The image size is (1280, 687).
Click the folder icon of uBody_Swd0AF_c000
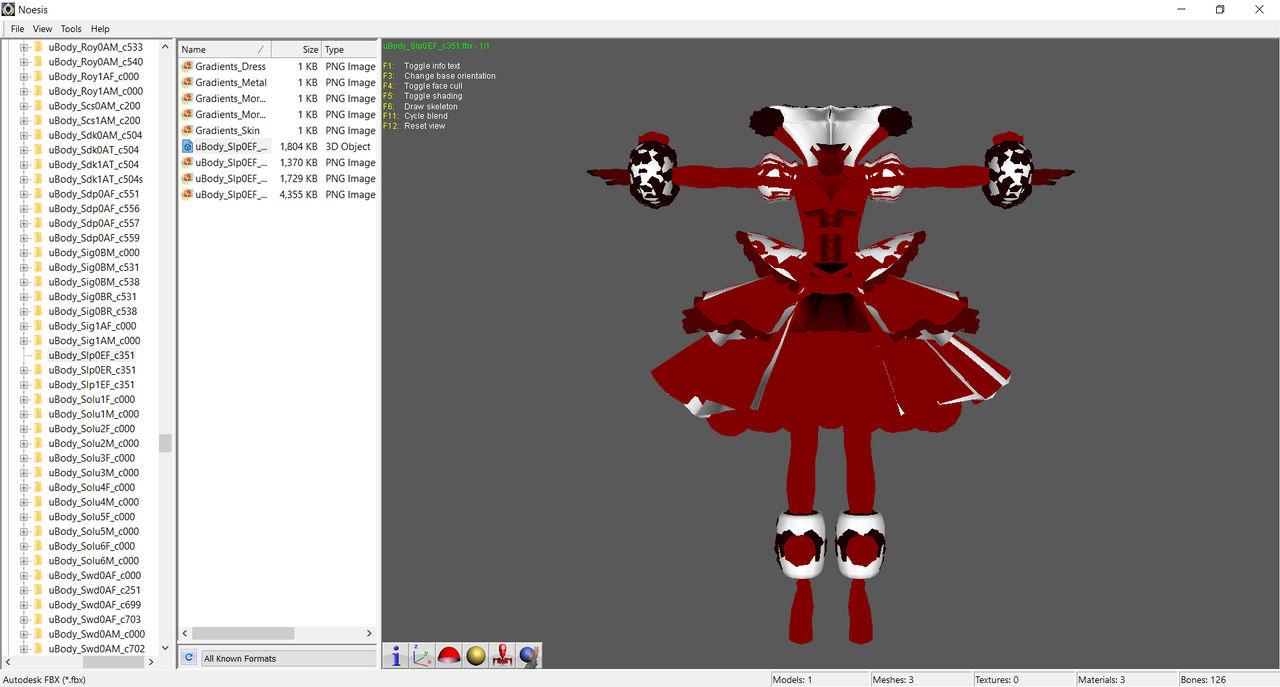pos(38,575)
